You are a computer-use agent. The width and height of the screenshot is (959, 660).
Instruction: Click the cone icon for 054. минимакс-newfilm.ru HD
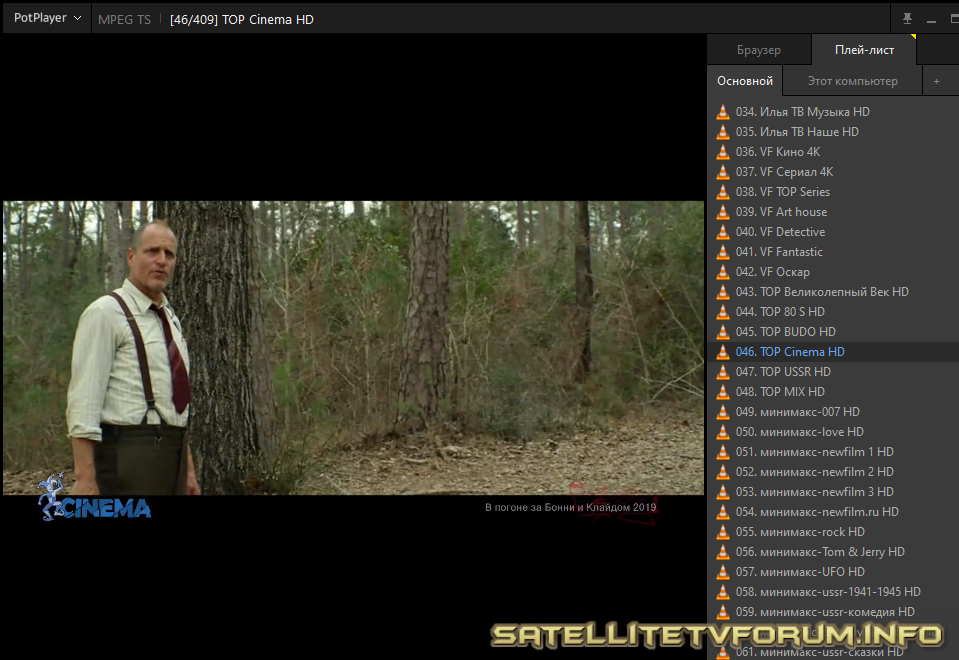722,511
